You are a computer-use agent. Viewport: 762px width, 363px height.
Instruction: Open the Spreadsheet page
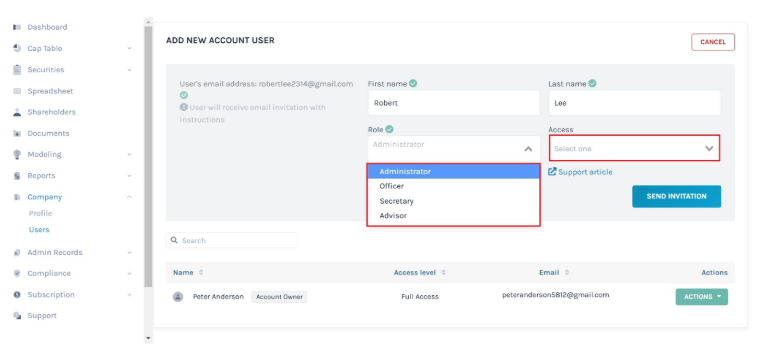(50, 91)
